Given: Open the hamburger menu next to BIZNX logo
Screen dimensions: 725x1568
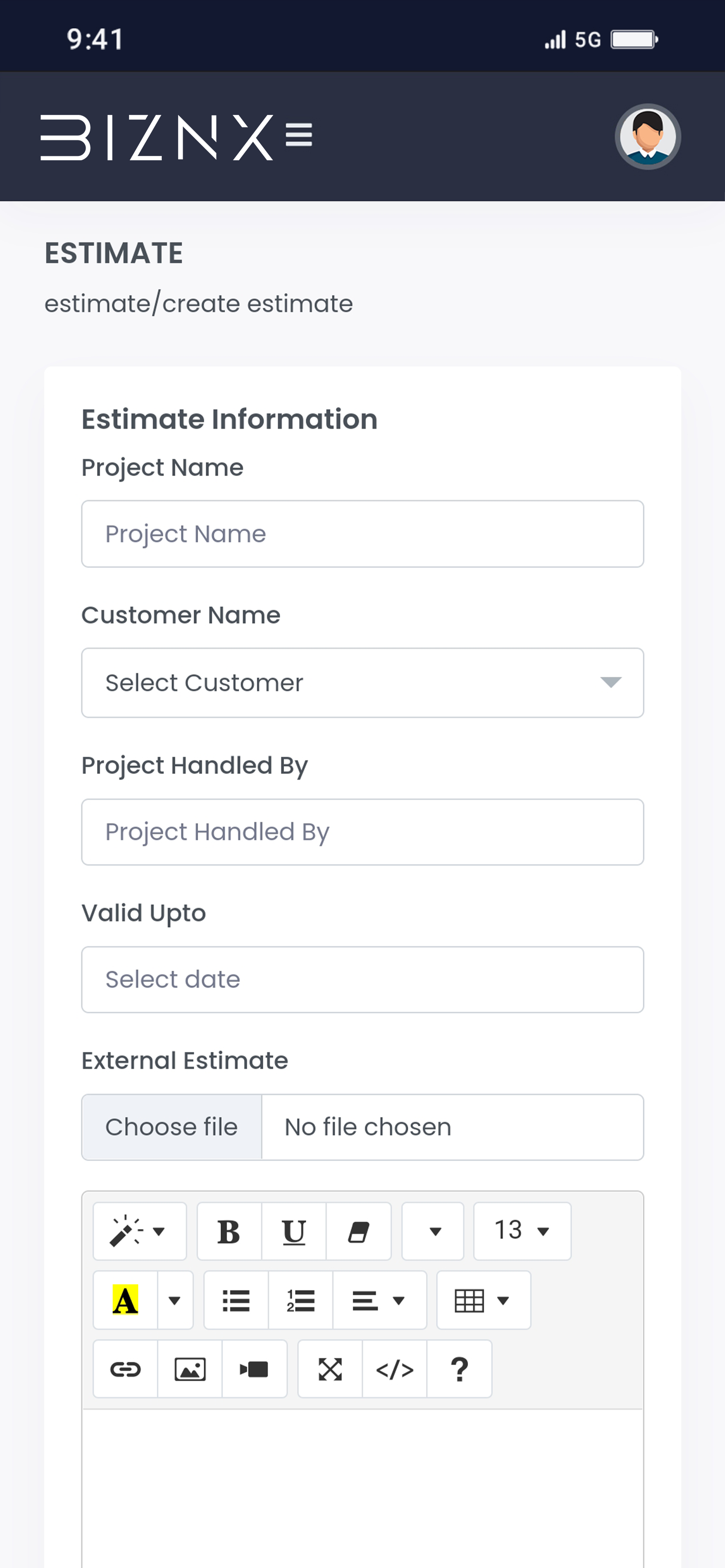Looking at the screenshot, I should tap(299, 135).
